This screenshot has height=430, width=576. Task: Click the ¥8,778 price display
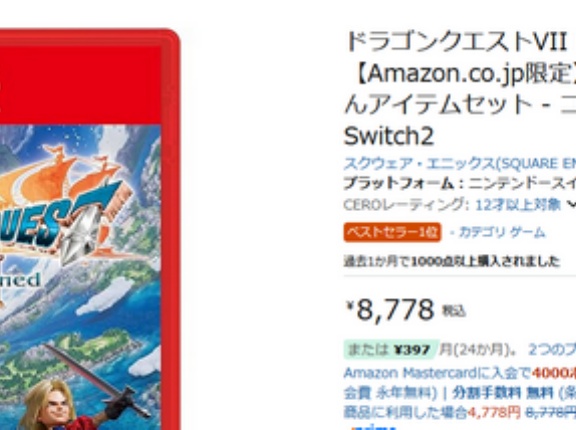pos(405,309)
